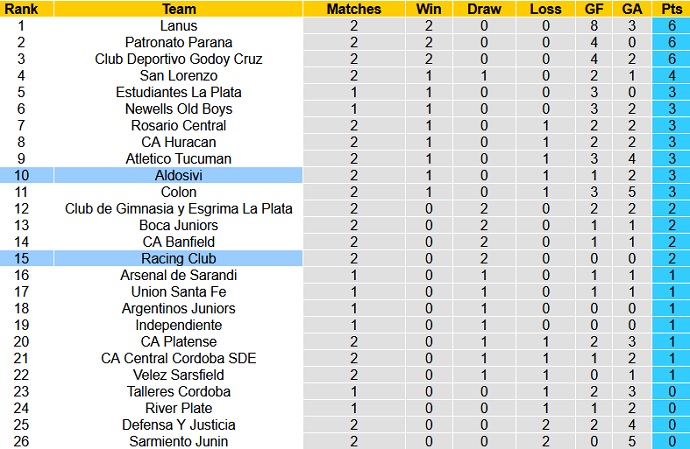This screenshot has height=449, width=690.
Task: Click Sarmiento Junin in the last row
Action: pyautogui.click(x=179, y=441)
